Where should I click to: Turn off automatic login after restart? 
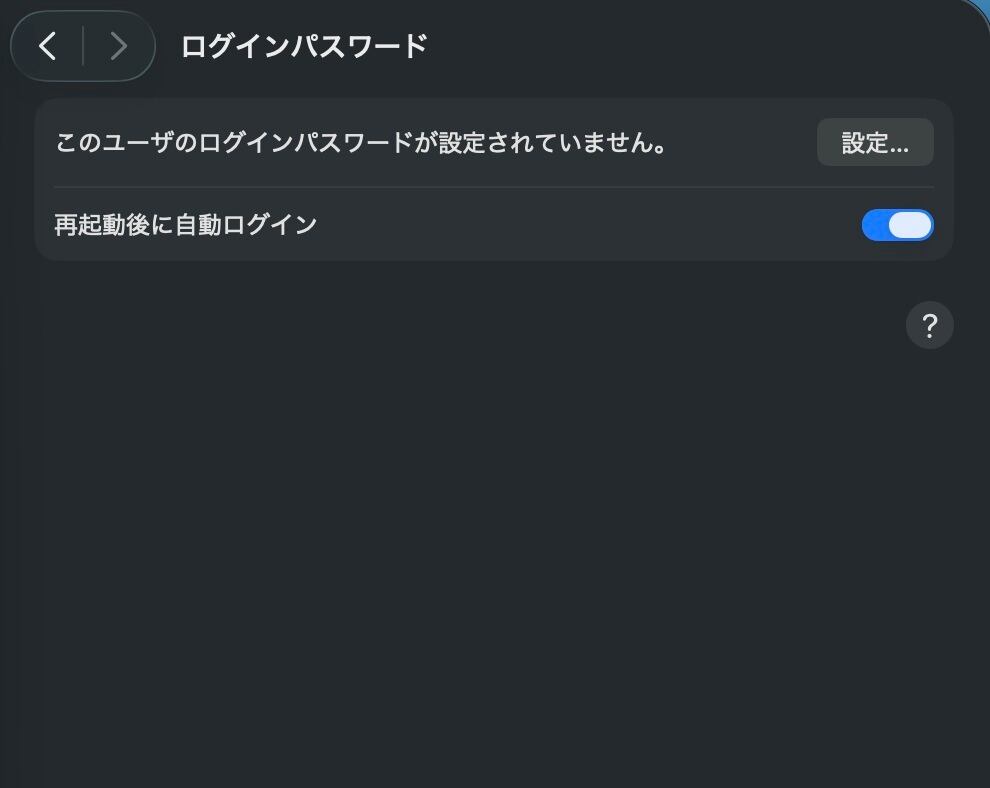point(897,225)
